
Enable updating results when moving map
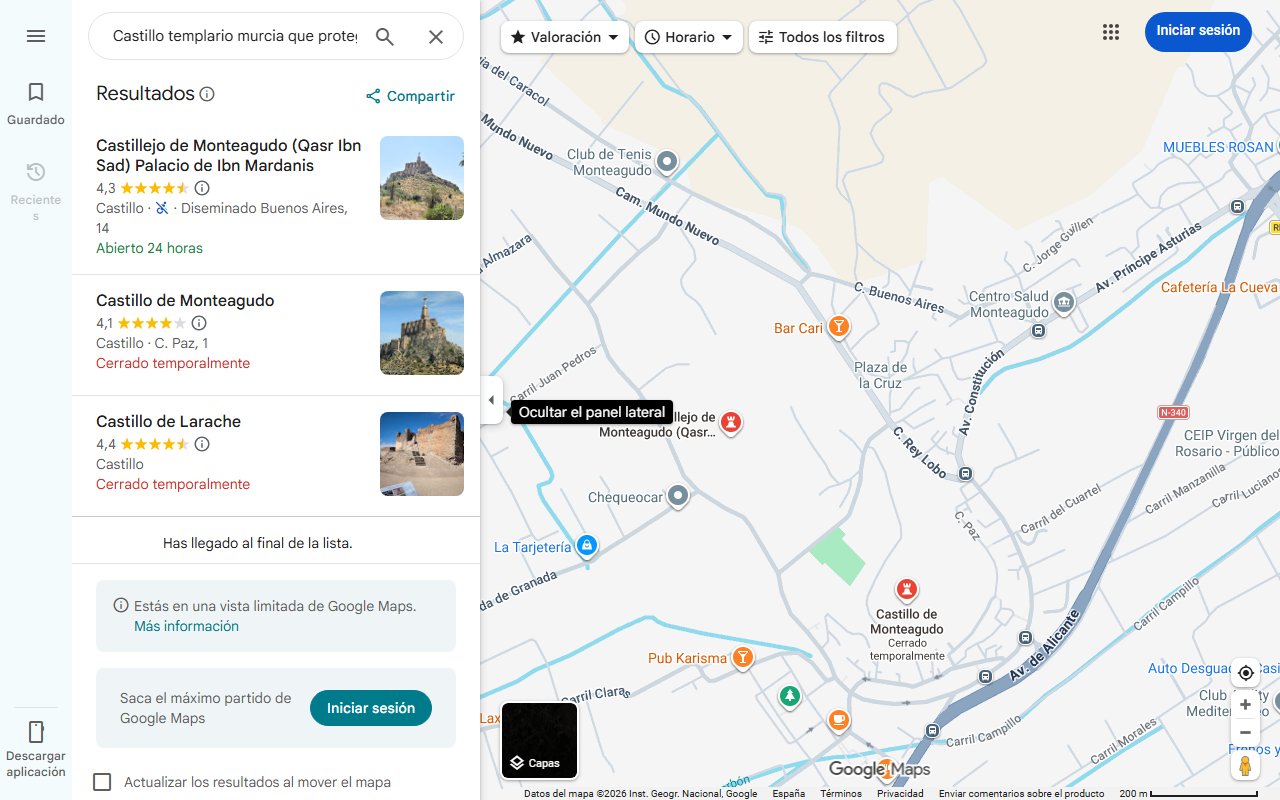coord(102,782)
